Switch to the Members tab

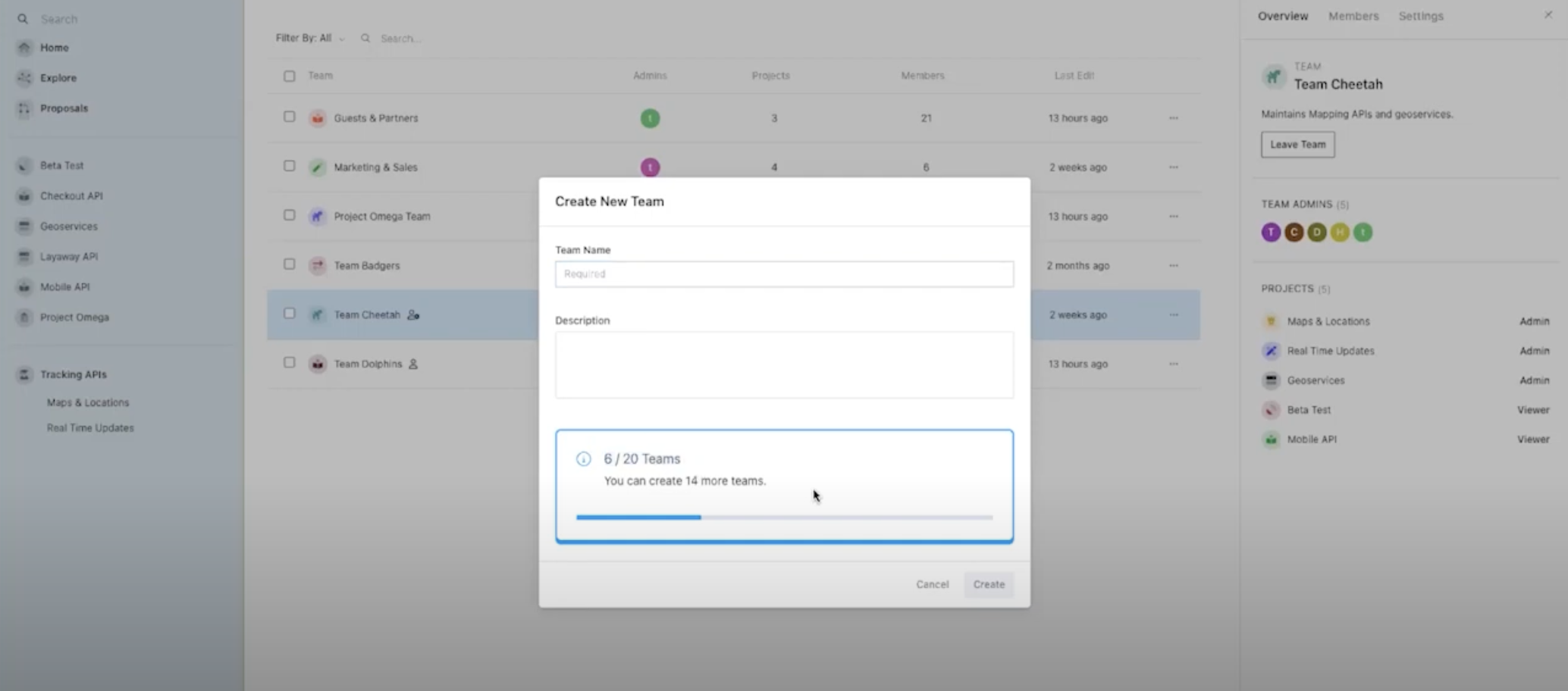pyautogui.click(x=1353, y=16)
